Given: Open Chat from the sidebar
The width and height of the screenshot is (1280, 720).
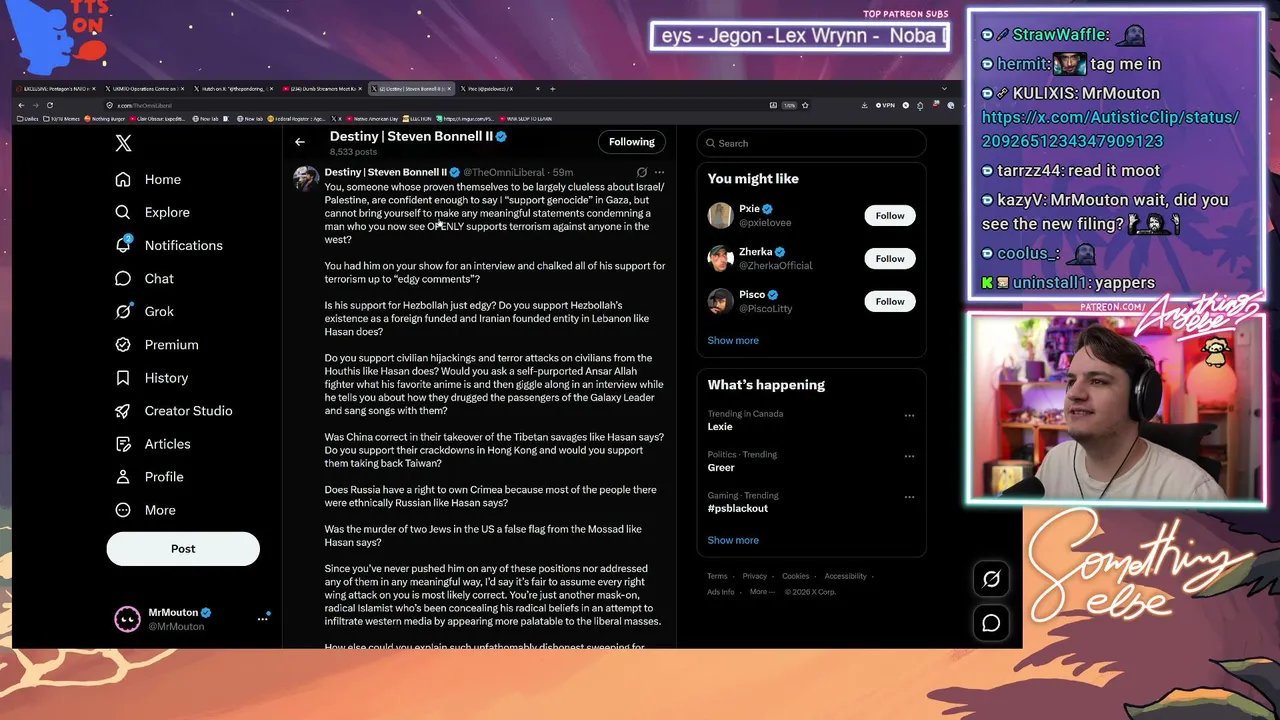Looking at the screenshot, I should [x=145, y=279].
